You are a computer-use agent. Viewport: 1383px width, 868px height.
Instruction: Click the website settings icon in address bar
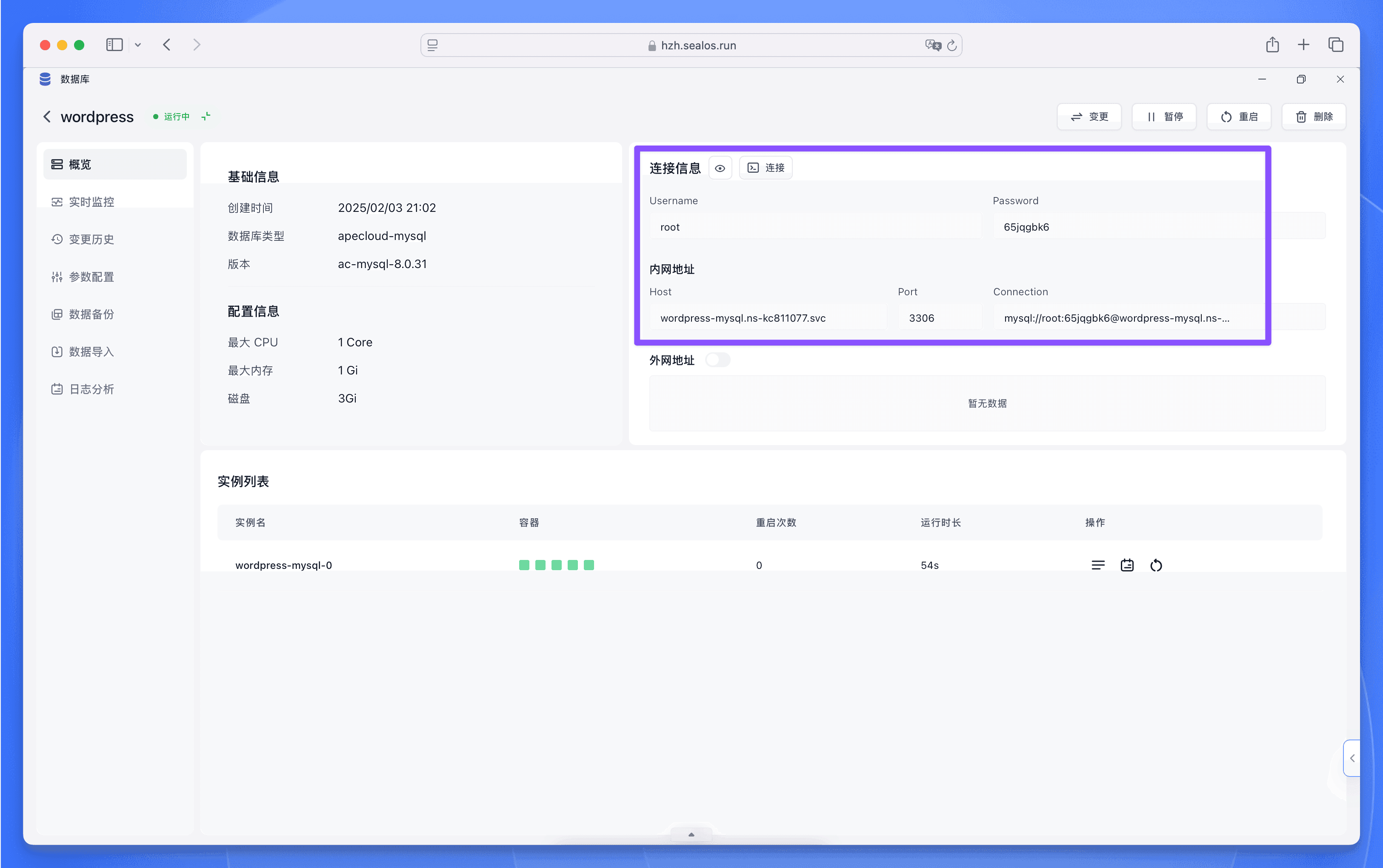[433, 46]
